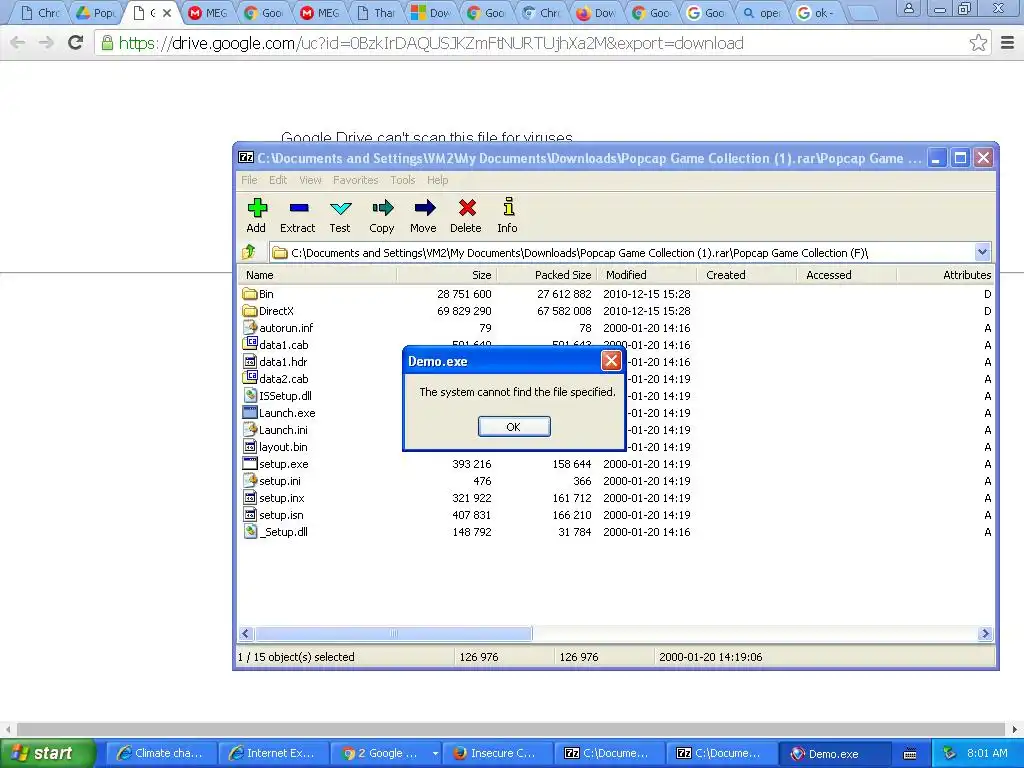1024x768 pixels.
Task: Click the system tray clock 8:01 AM
Action: (987, 754)
